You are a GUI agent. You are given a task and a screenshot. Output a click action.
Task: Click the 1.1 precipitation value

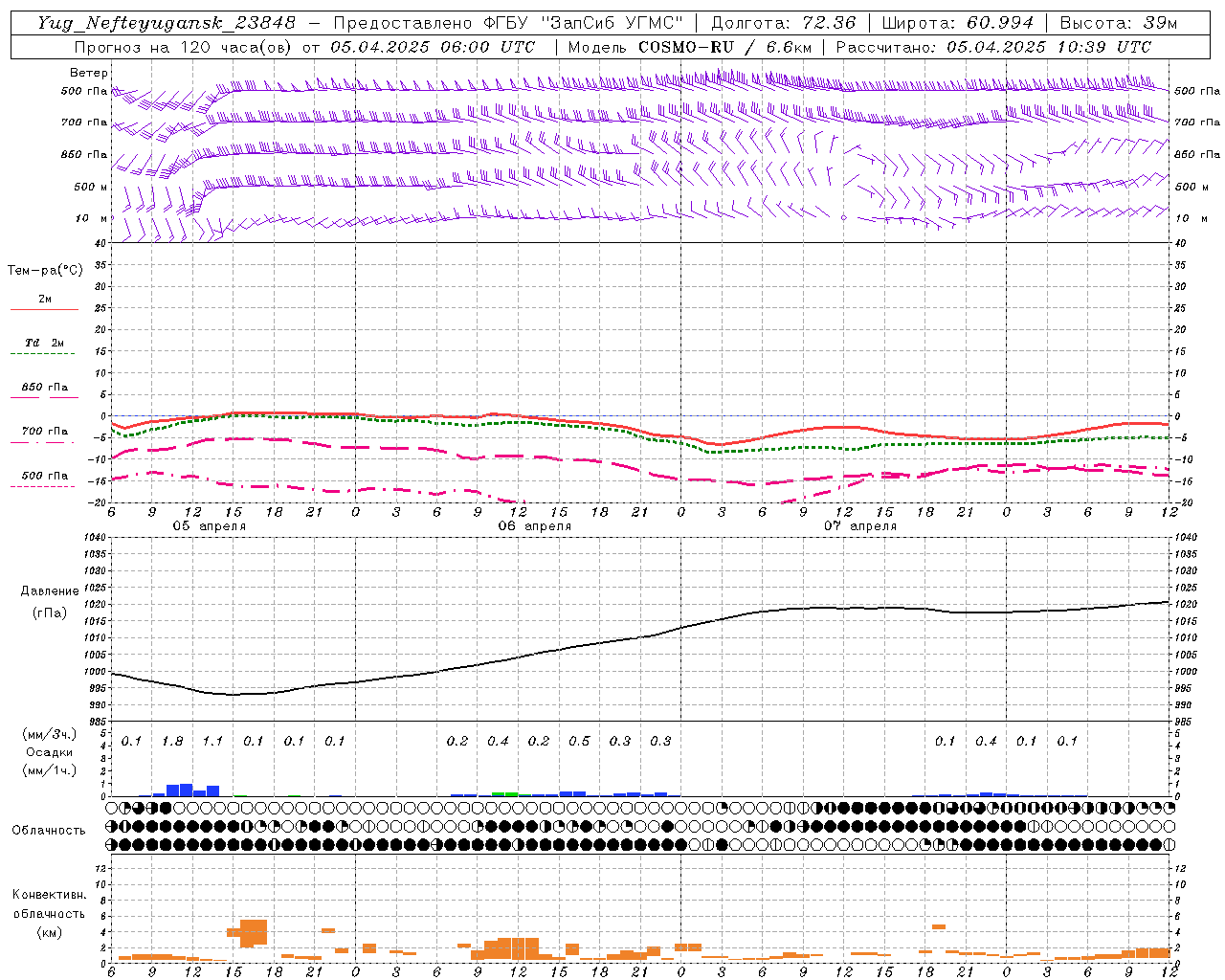[212, 741]
